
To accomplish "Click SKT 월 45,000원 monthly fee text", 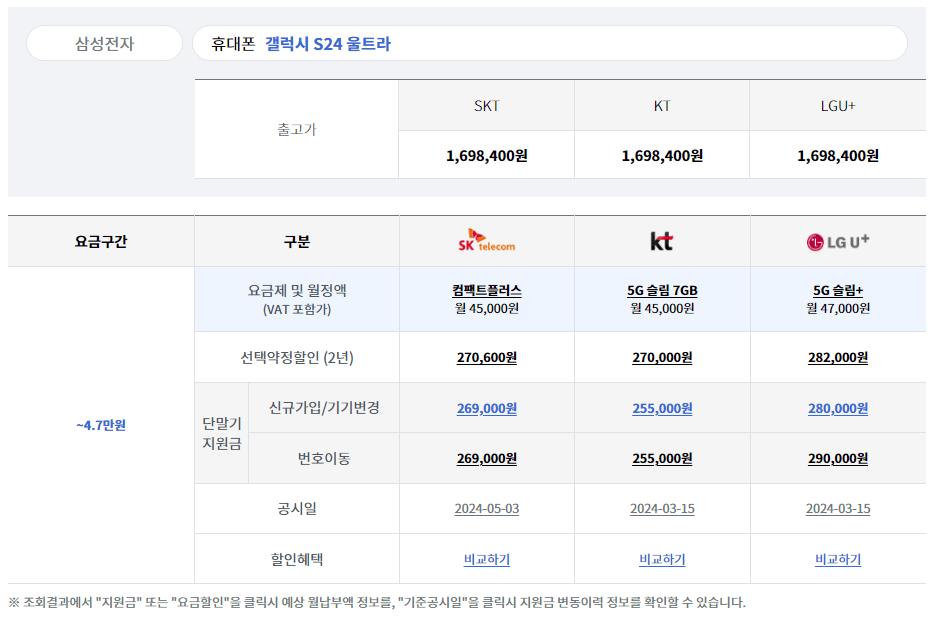I will pos(486,308).
